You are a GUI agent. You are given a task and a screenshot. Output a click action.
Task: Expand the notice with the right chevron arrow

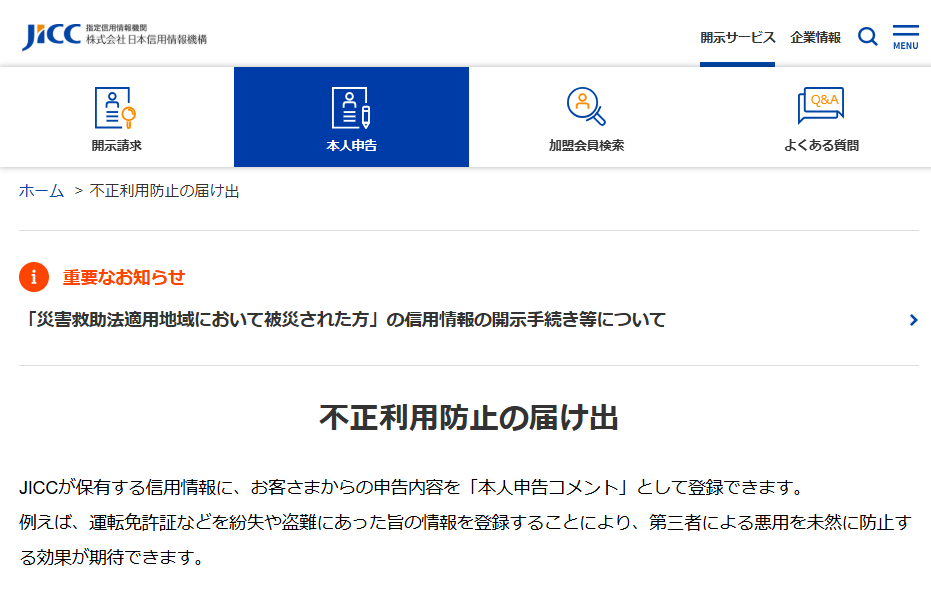coord(913,320)
